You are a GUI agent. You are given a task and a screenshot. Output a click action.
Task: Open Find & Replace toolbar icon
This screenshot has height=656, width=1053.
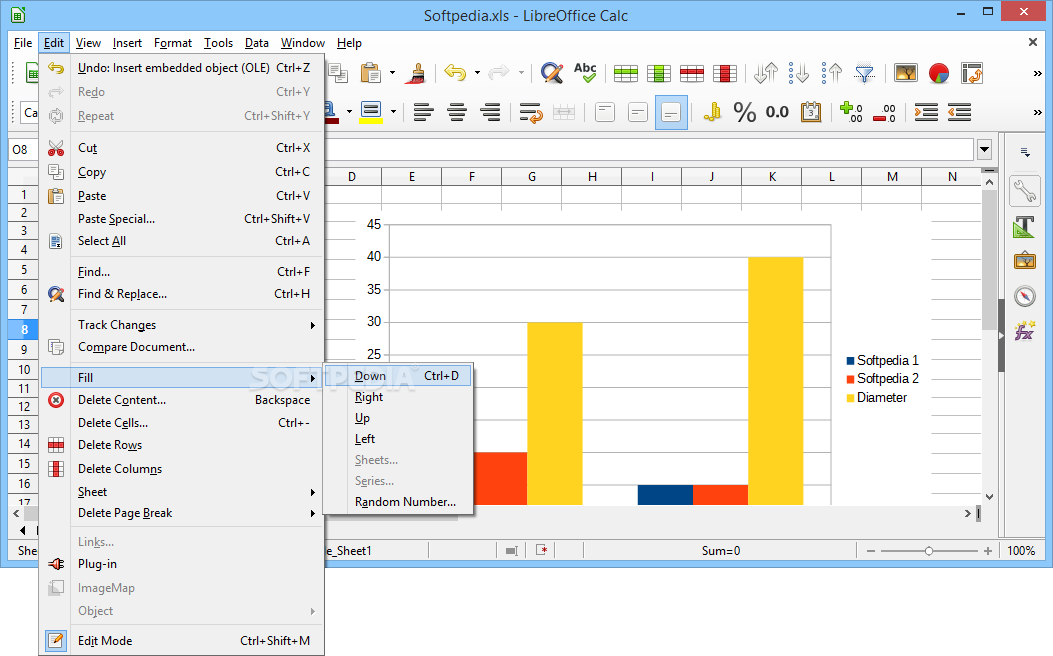[x=552, y=73]
